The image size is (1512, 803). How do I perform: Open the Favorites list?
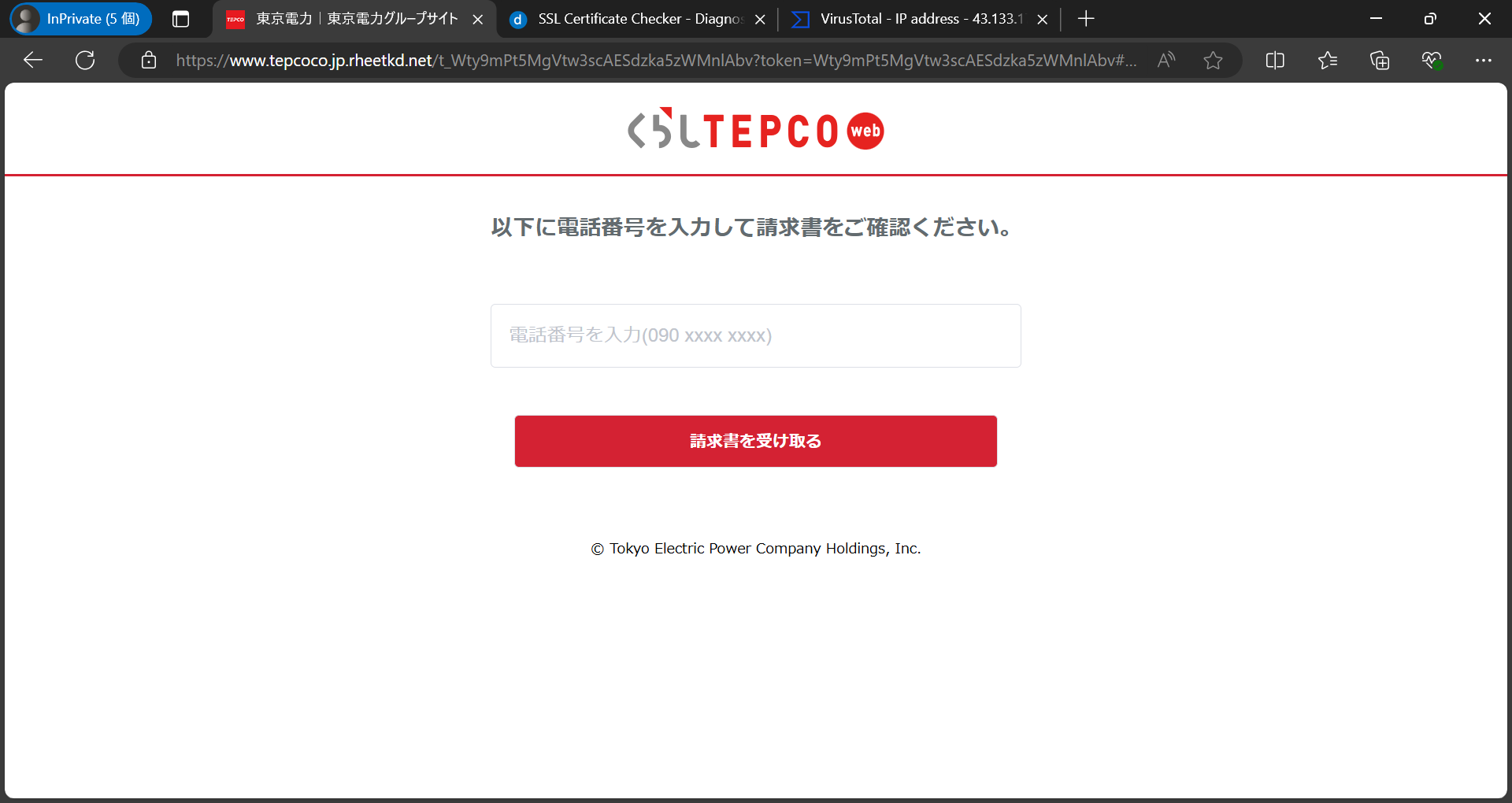tap(1328, 60)
